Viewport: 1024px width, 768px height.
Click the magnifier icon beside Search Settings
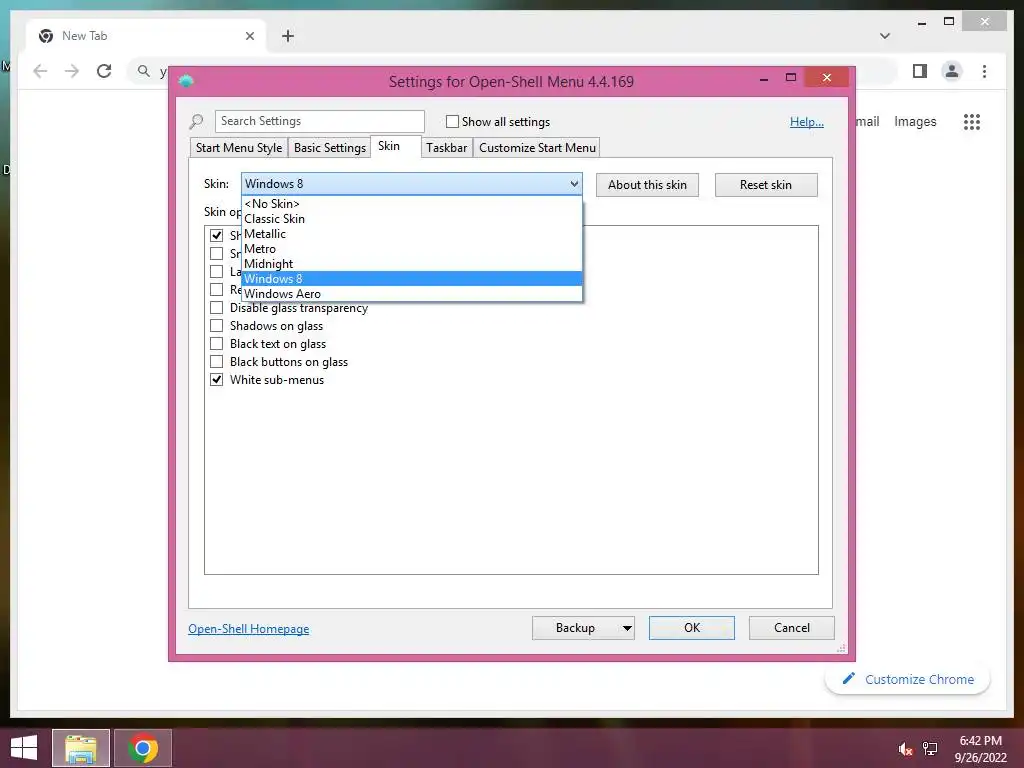[x=196, y=121]
